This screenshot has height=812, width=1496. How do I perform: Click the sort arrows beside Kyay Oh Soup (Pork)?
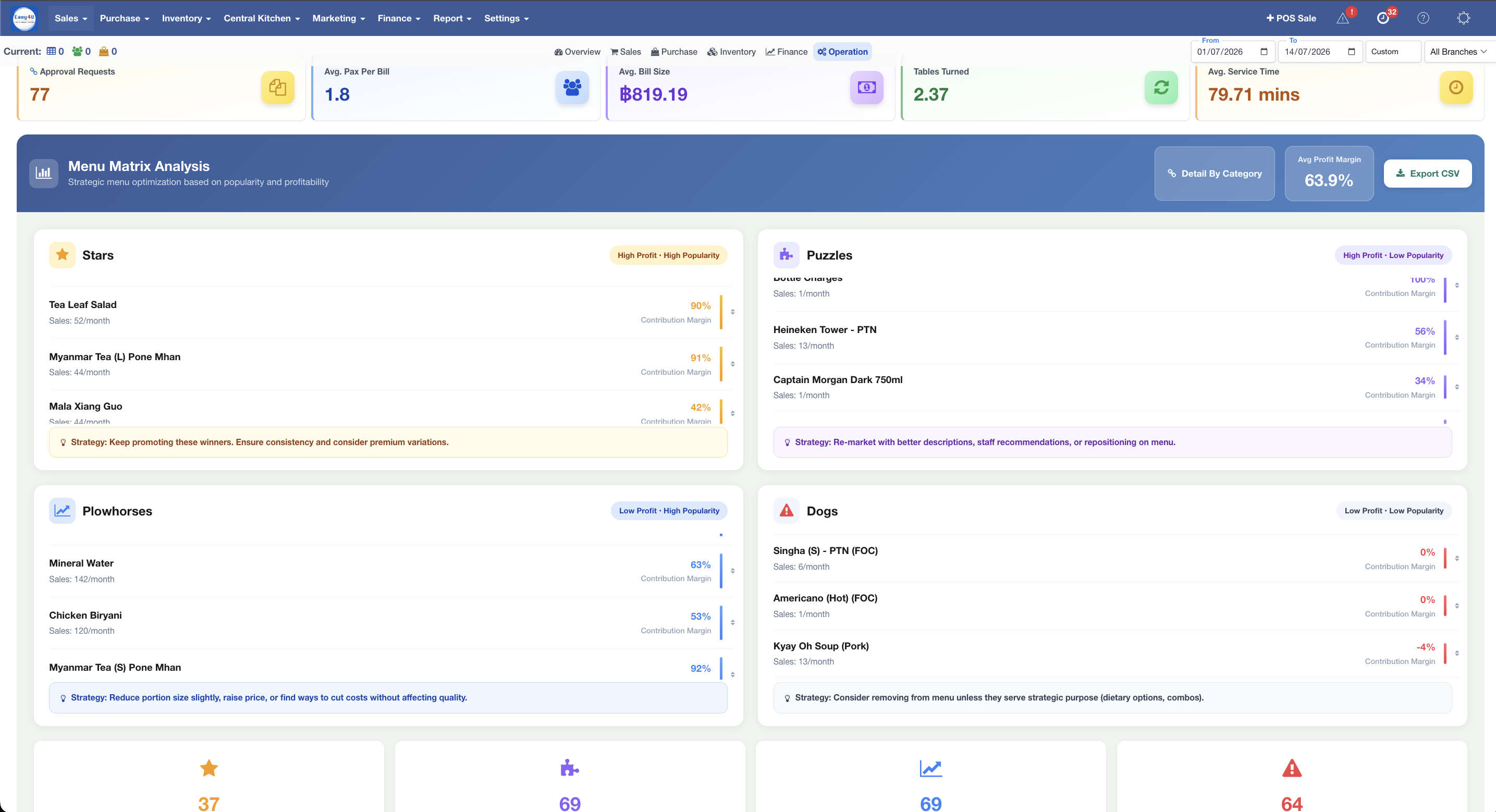point(1456,653)
